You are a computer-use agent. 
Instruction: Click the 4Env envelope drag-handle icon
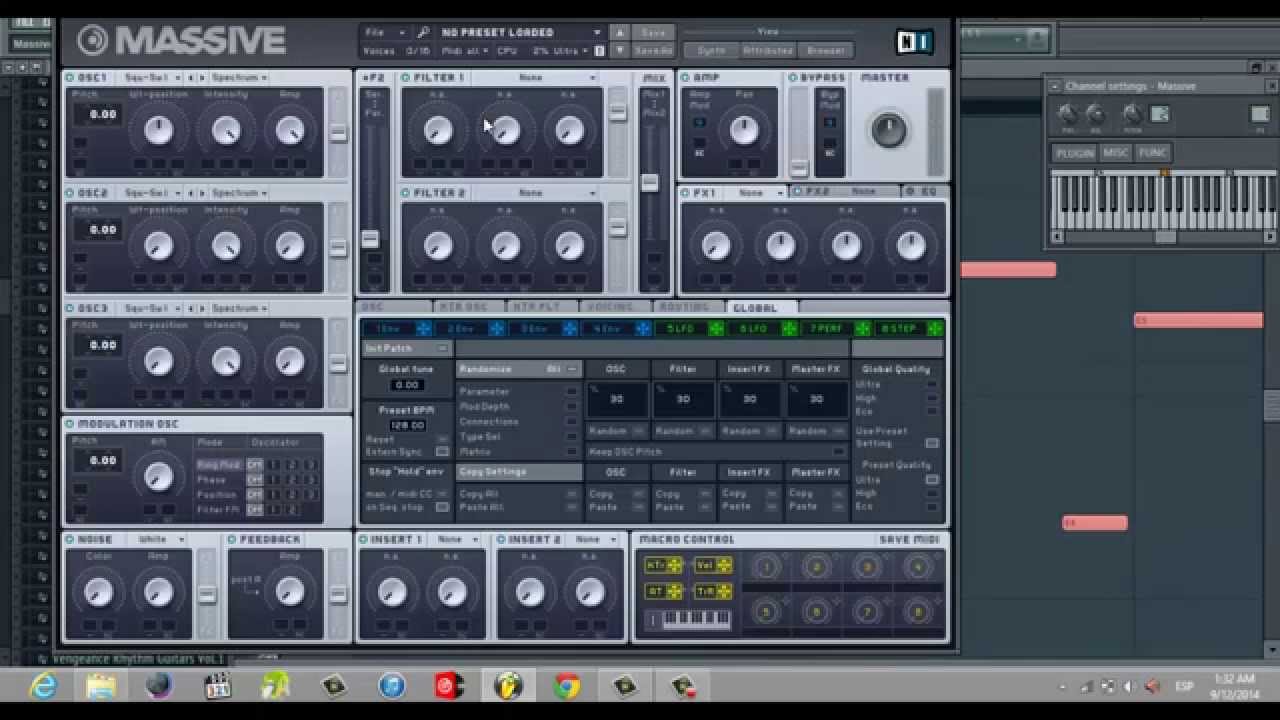[x=643, y=328]
